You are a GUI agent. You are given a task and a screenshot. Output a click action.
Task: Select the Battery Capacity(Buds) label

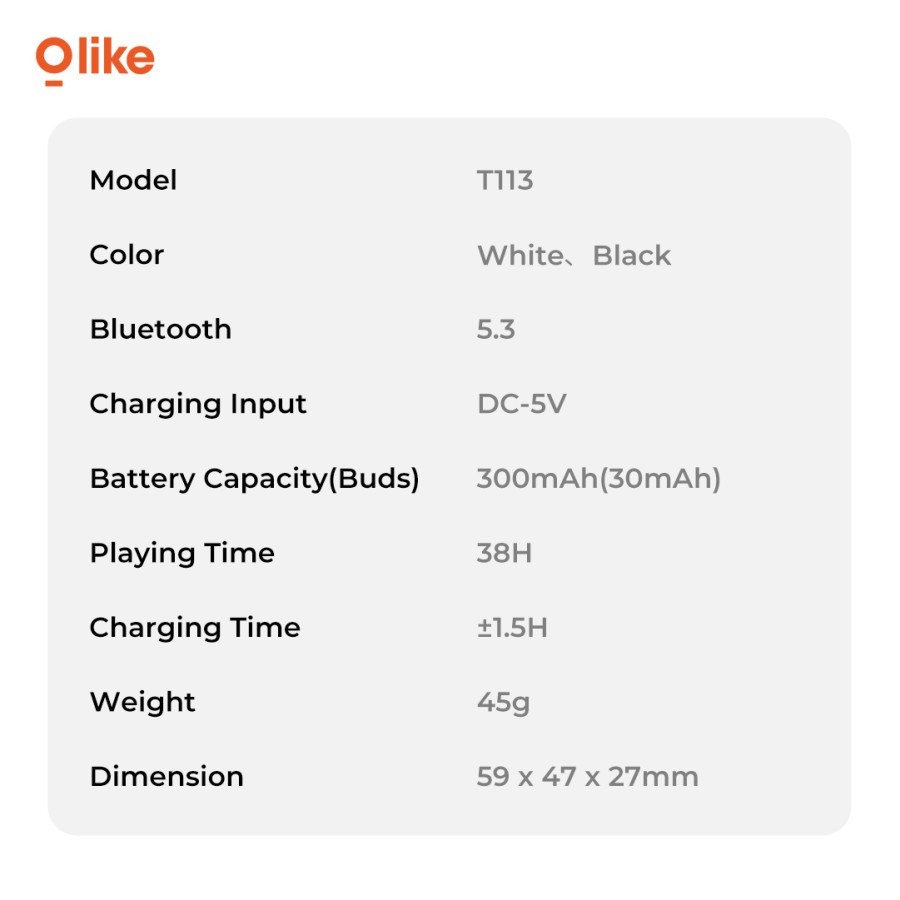pyautogui.click(x=254, y=478)
